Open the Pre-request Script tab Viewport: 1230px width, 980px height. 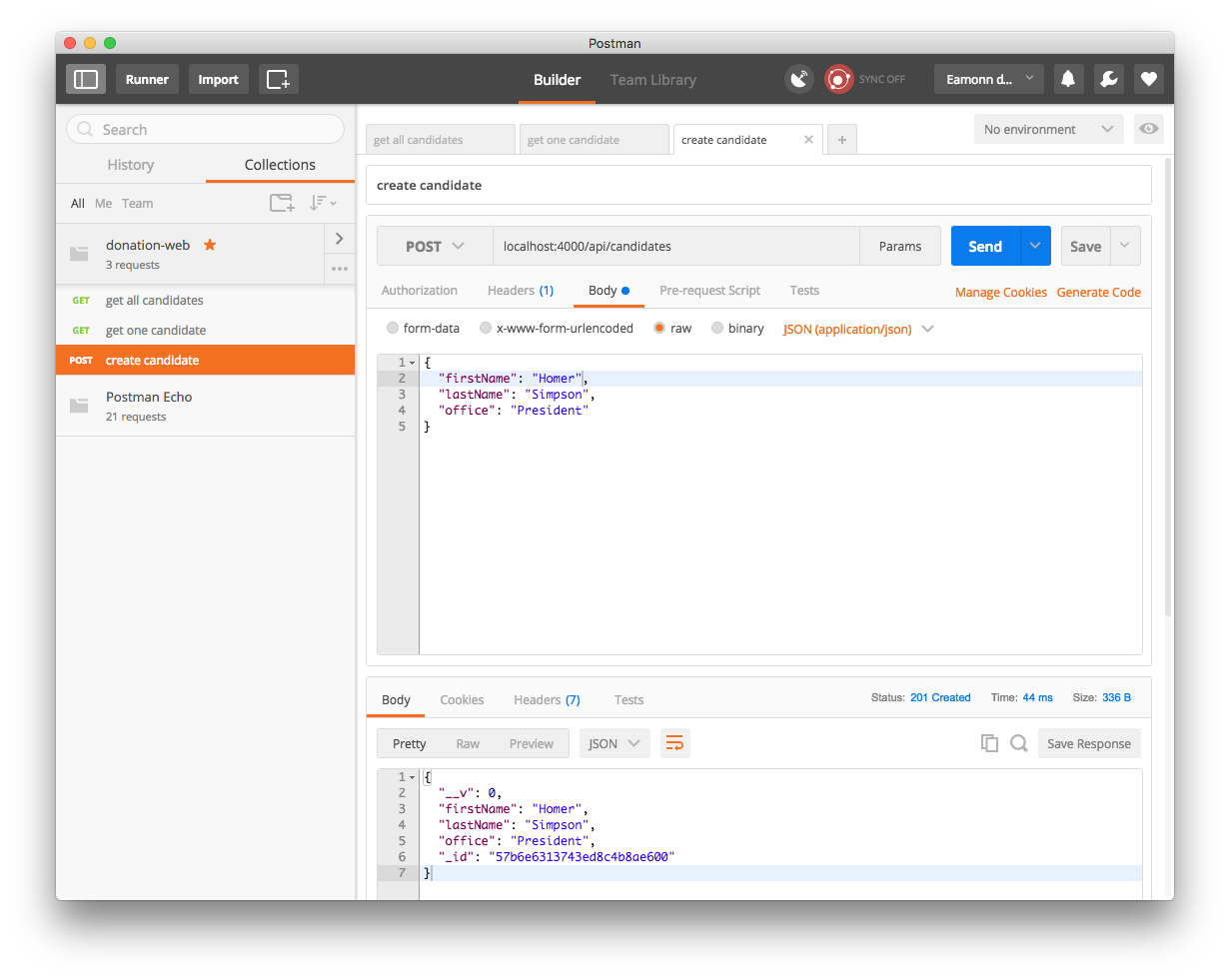pos(709,291)
